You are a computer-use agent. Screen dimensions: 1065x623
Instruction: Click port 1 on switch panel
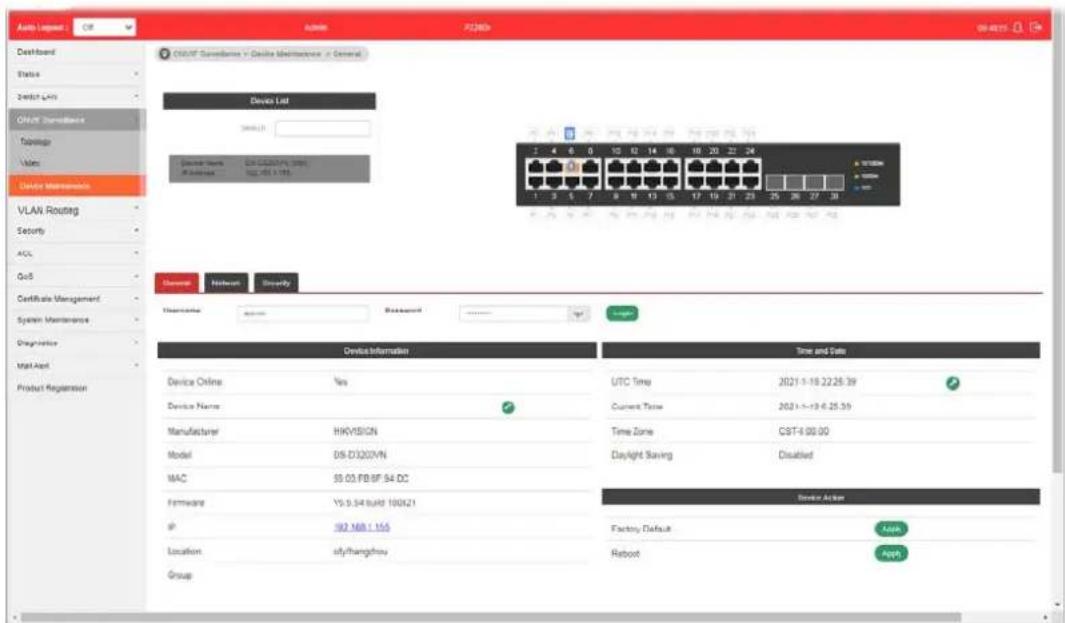[536, 181]
